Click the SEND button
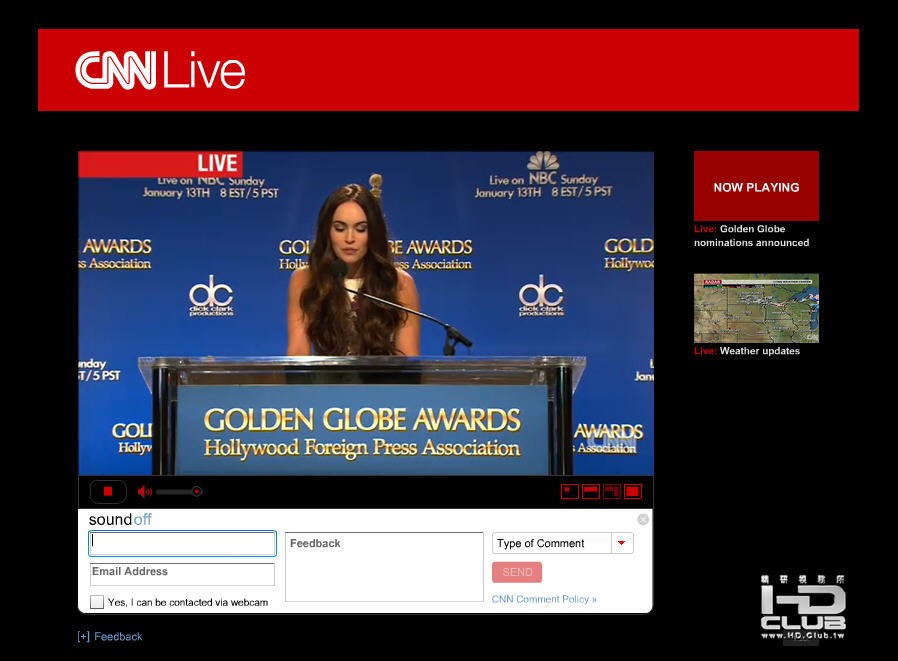Screen dimensions: 898x661 tap(517, 572)
